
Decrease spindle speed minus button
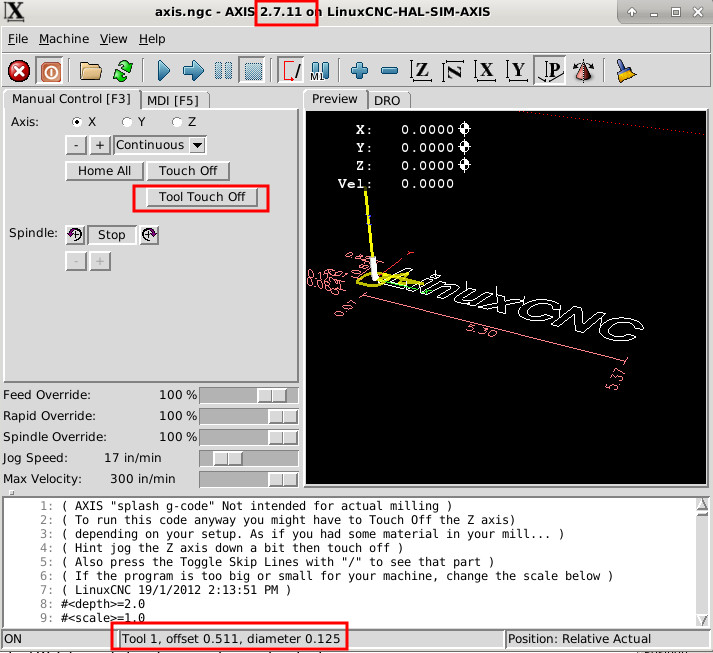point(76,261)
